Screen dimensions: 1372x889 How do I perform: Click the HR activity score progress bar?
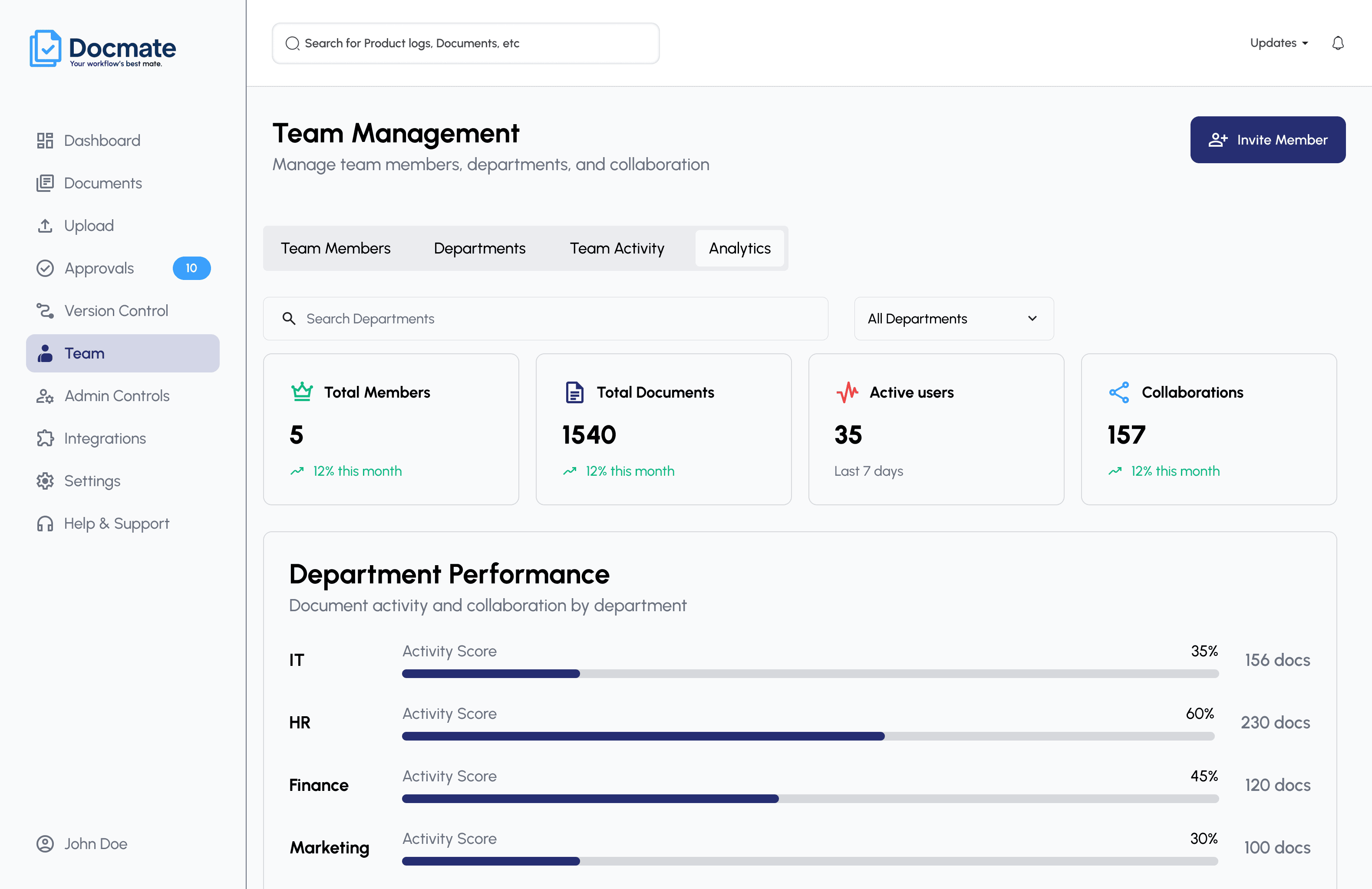tap(808, 736)
